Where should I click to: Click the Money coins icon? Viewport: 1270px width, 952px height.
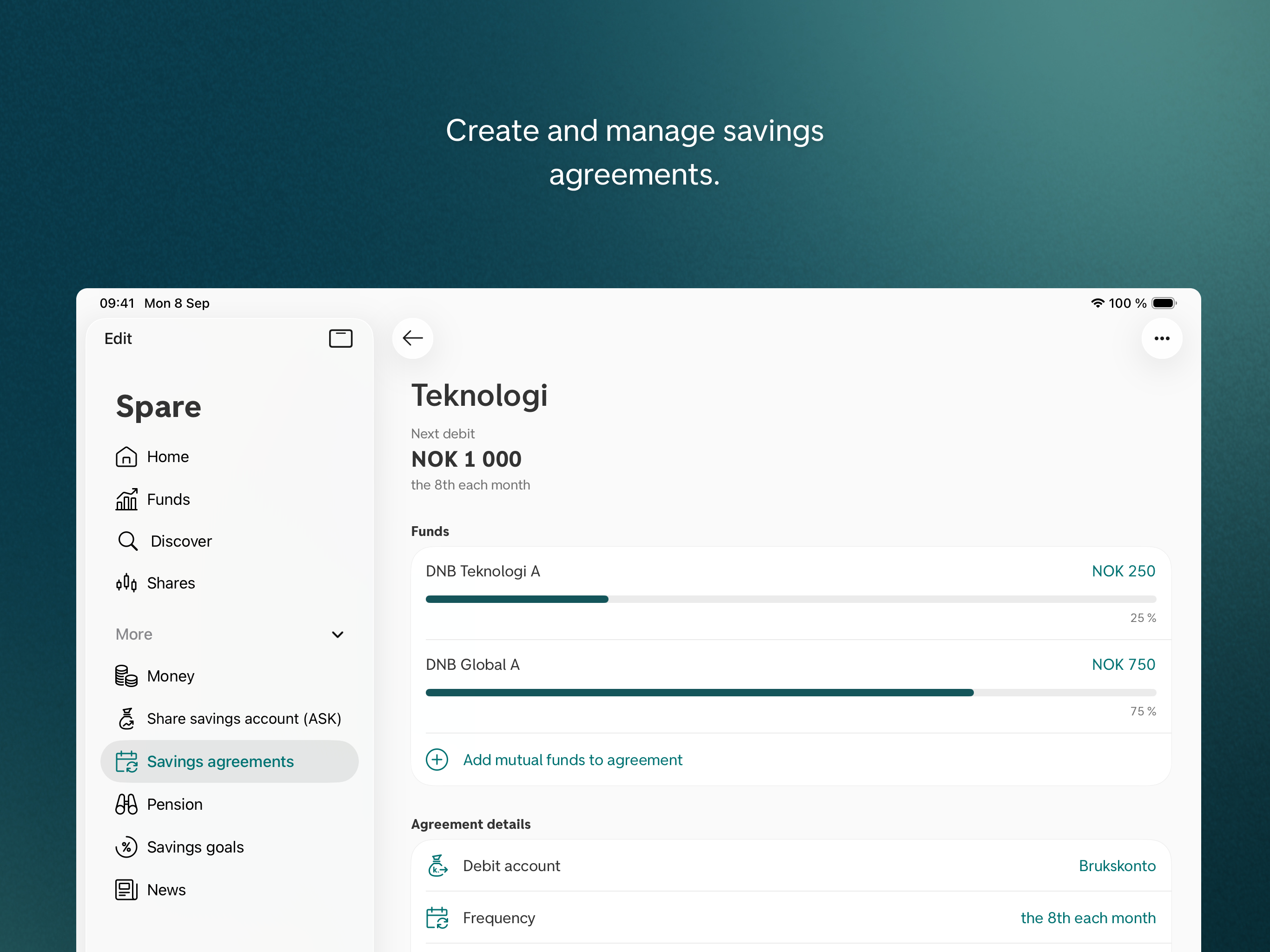coord(126,676)
